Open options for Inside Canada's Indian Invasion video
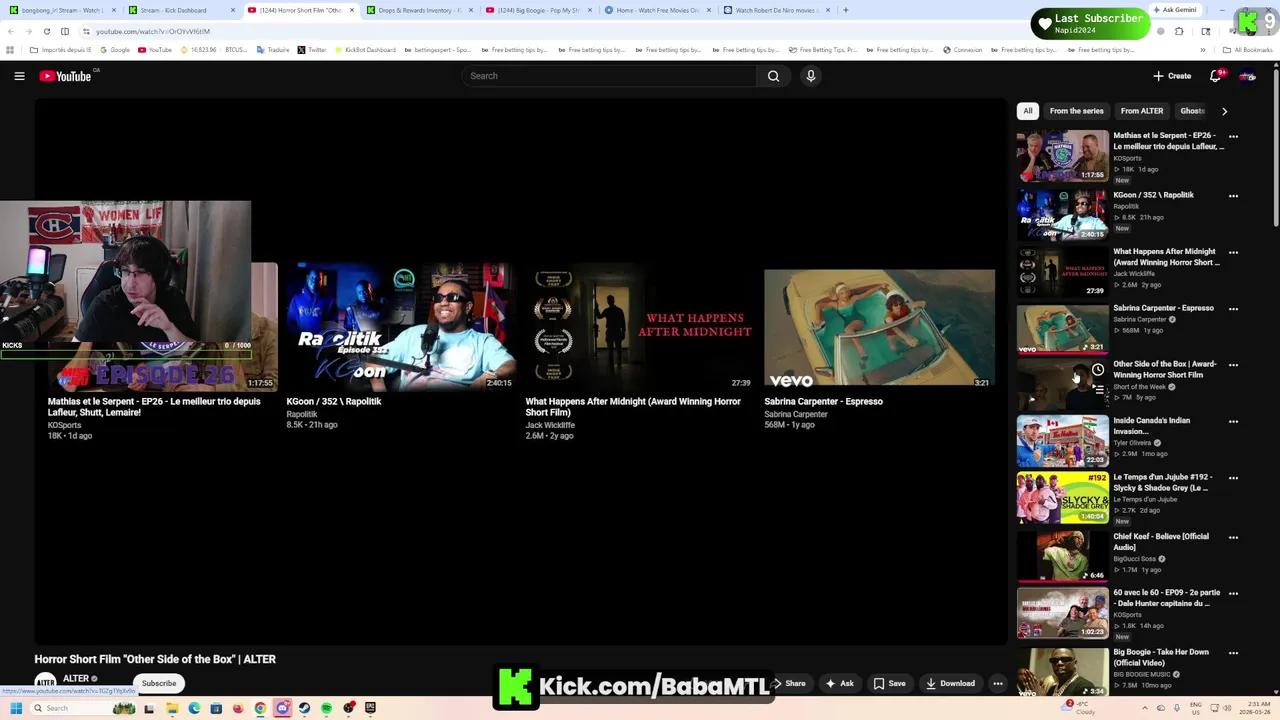 pyautogui.click(x=1233, y=422)
